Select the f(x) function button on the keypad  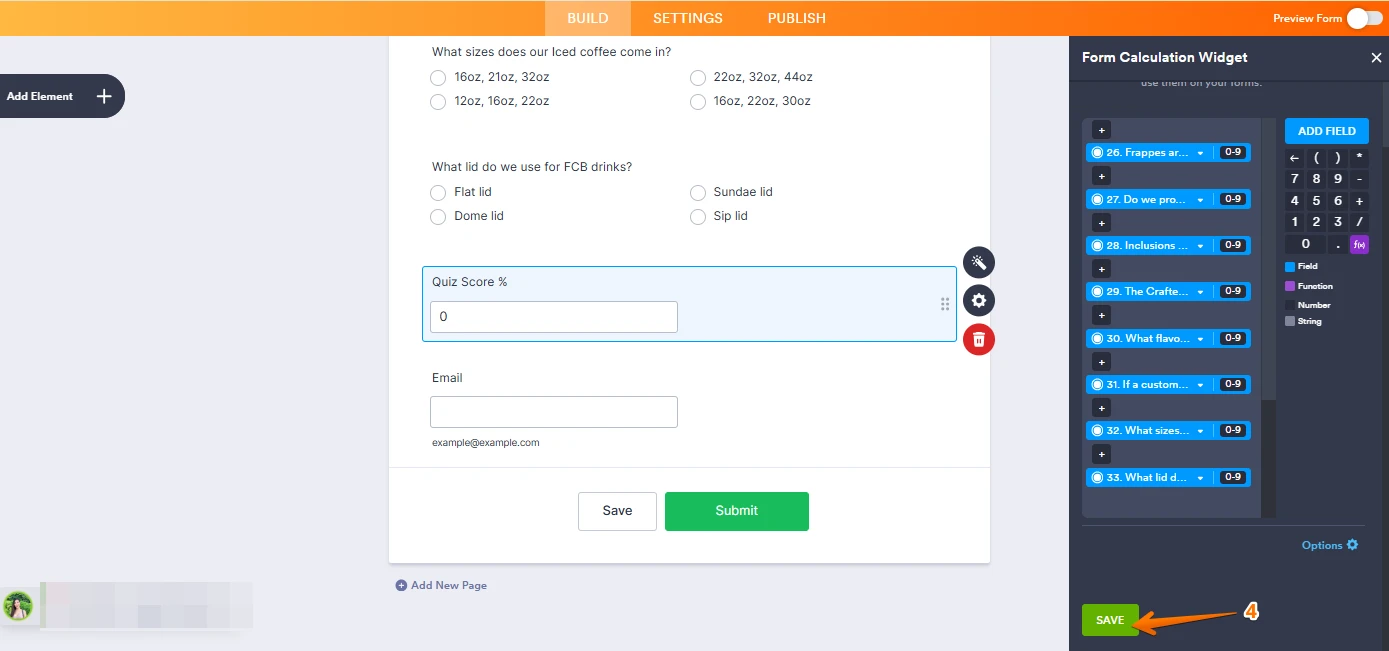1358,243
